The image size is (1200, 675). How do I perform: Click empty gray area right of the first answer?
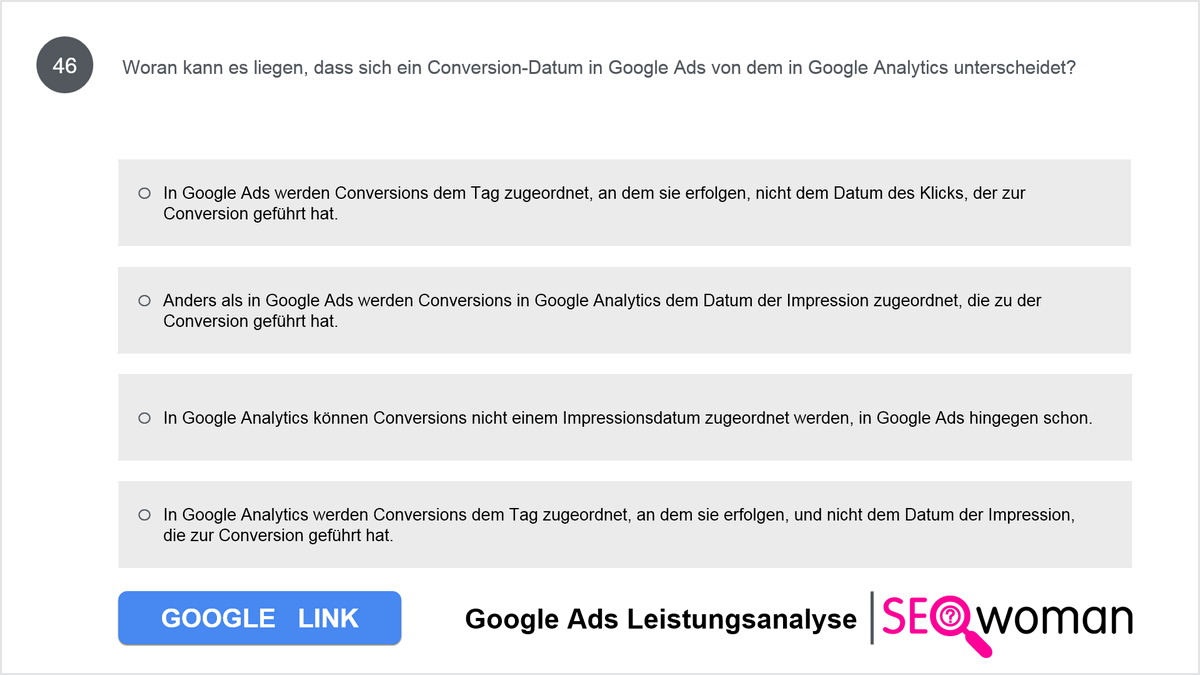[x=1078, y=203]
